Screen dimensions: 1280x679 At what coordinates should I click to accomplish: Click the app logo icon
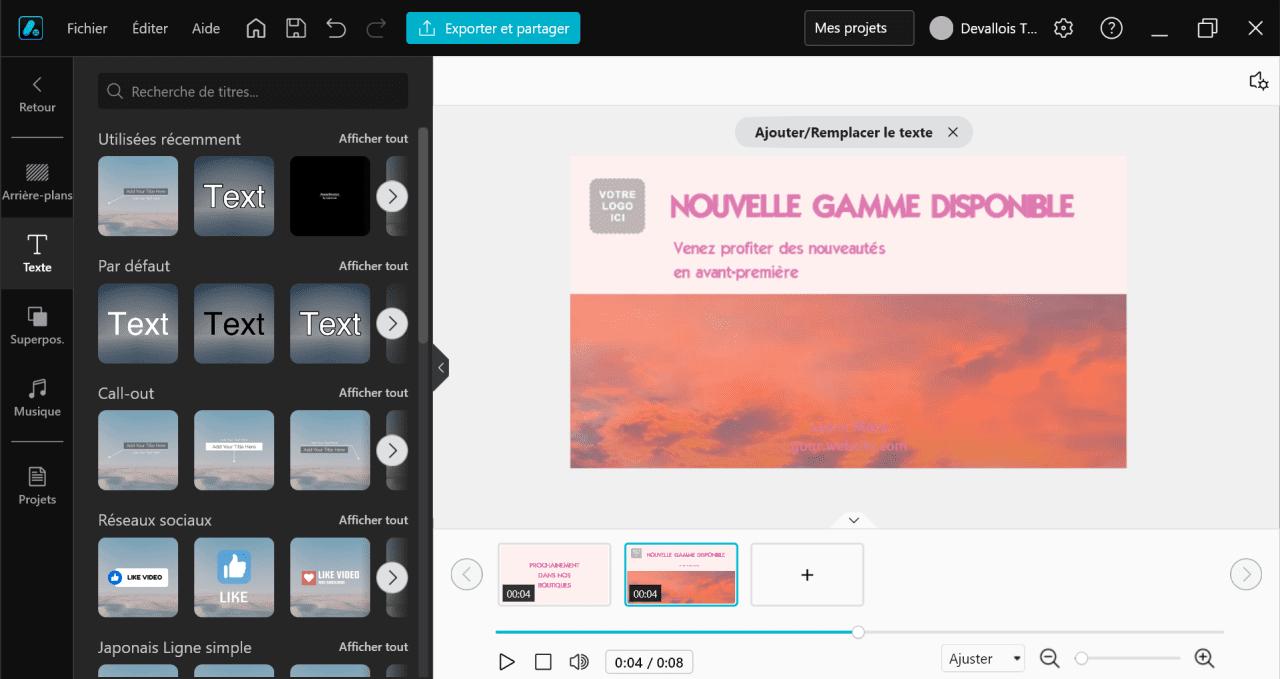coord(29,28)
